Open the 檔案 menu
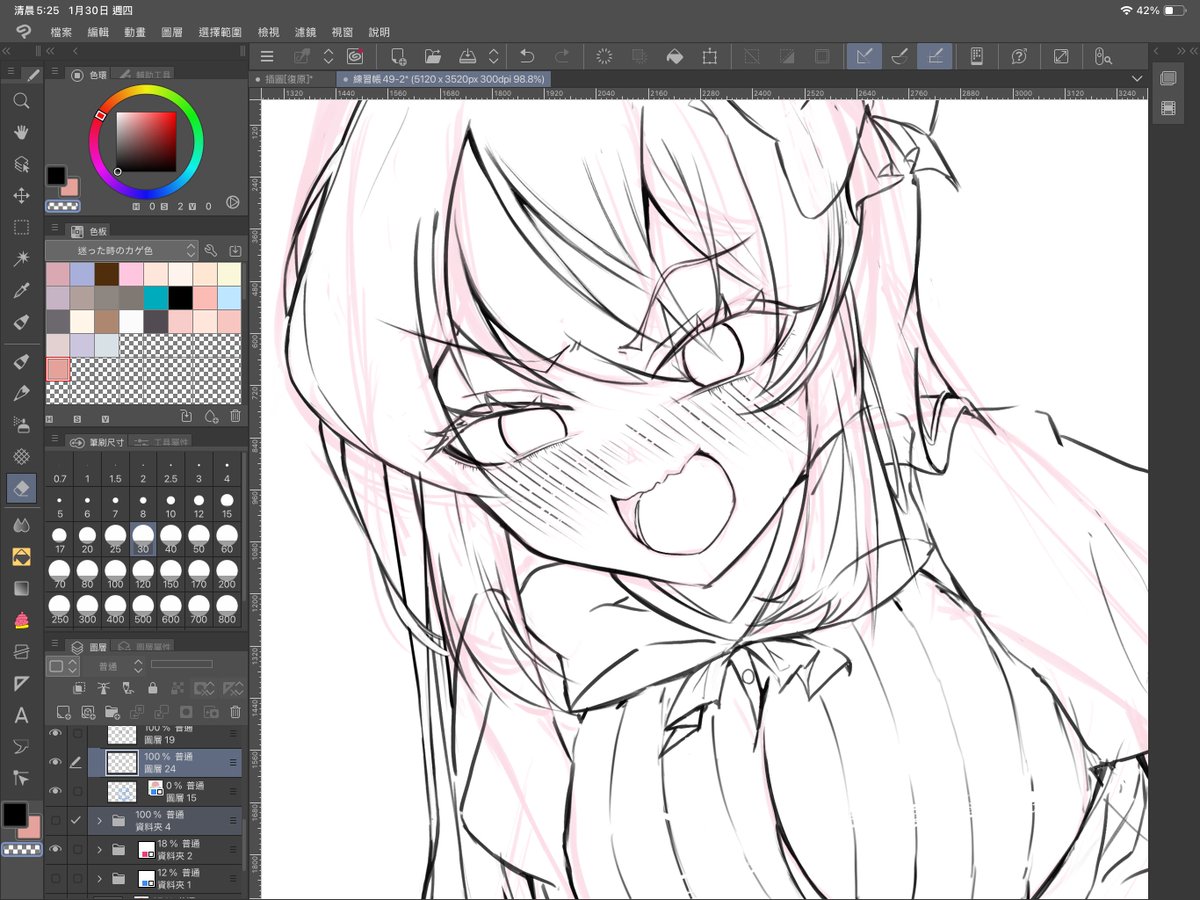The image size is (1200, 900). tap(61, 32)
